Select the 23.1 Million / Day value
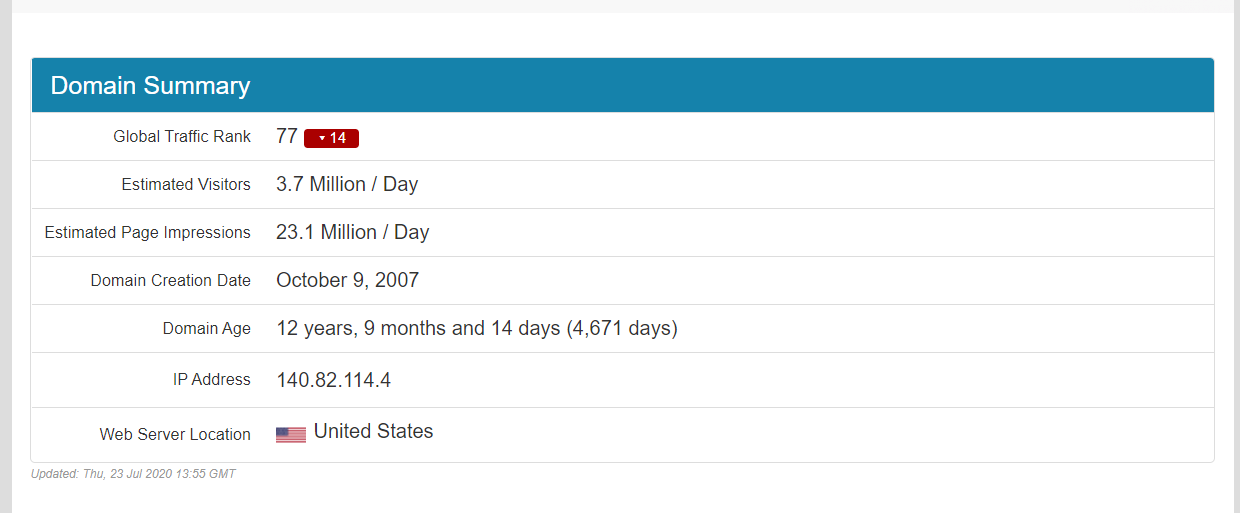1240x513 pixels. [x=352, y=233]
